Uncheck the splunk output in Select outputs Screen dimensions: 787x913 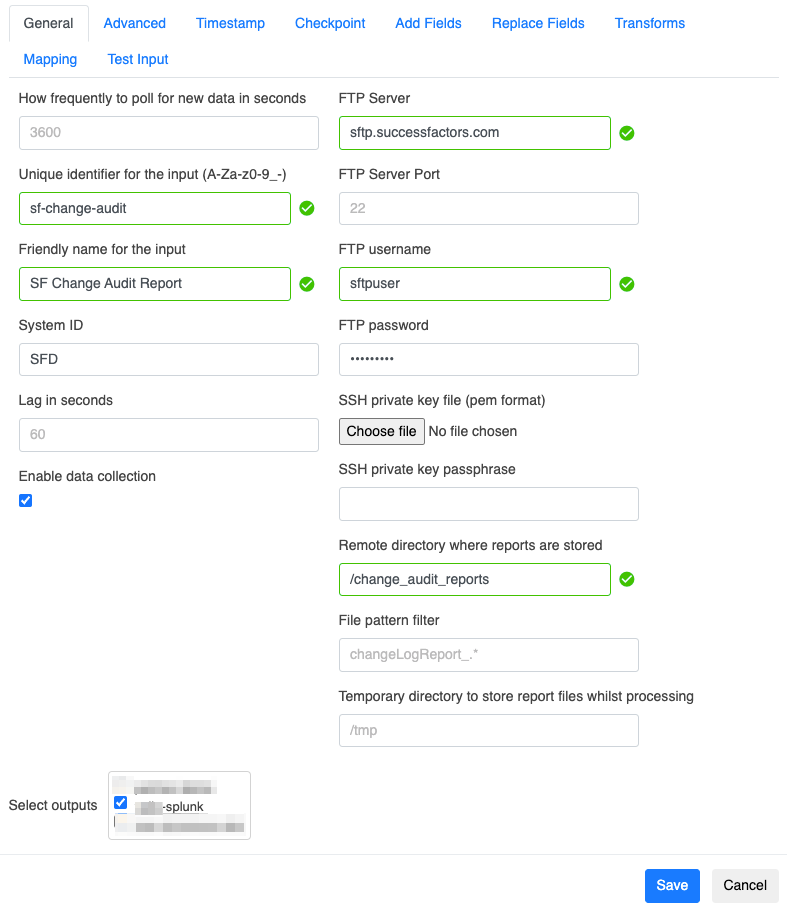pos(120,801)
